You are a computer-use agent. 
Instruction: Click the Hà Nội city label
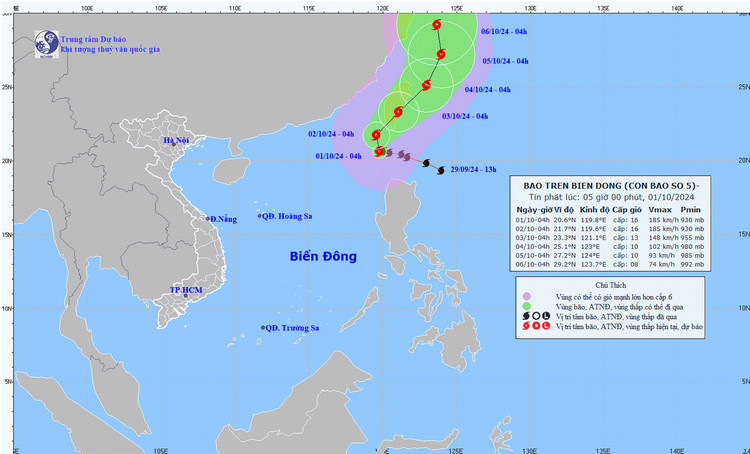coord(176,141)
